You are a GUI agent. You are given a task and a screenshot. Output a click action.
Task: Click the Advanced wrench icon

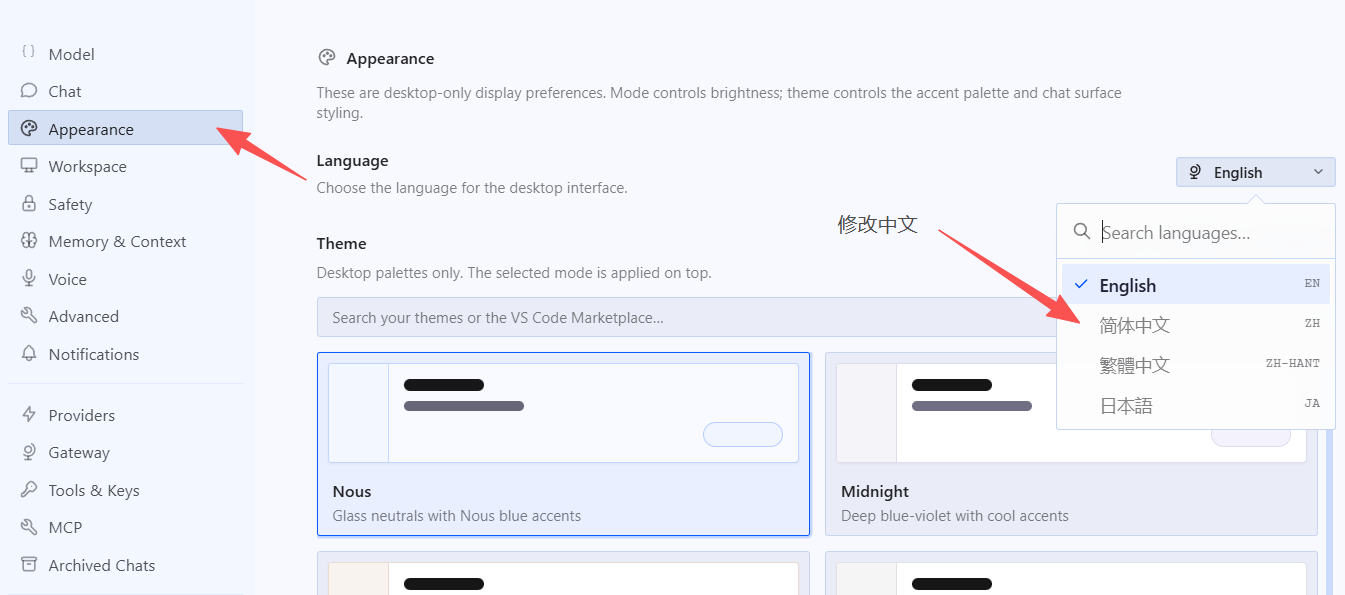point(29,316)
